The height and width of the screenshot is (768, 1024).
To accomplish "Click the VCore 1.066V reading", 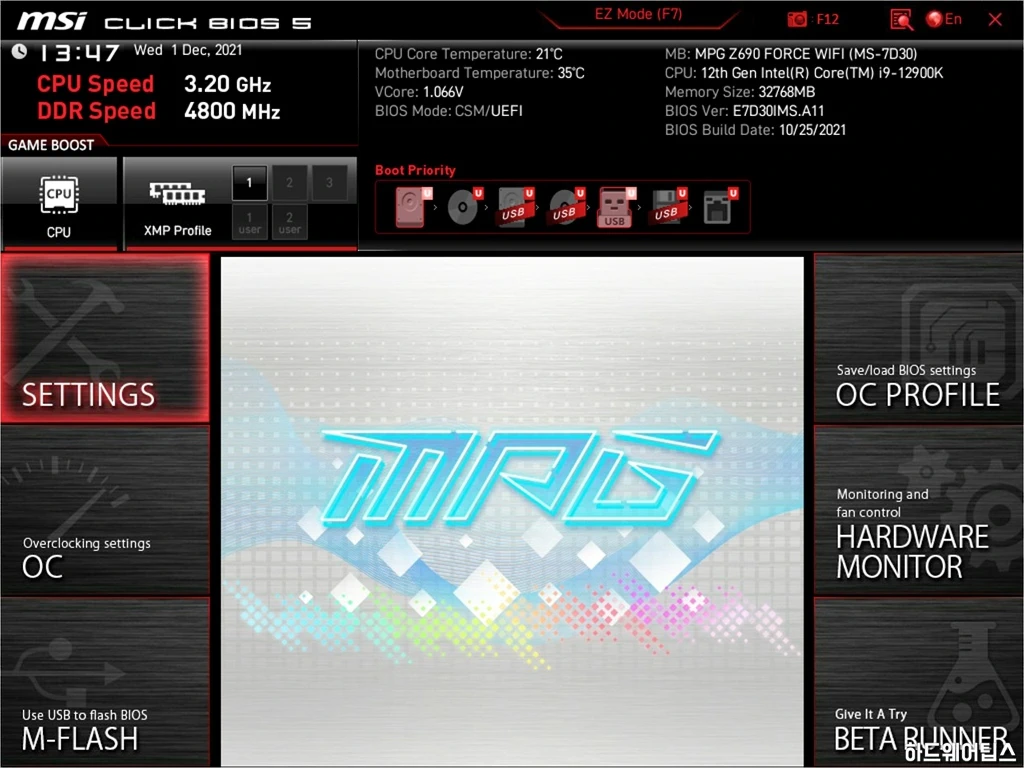I will (419, 92).
